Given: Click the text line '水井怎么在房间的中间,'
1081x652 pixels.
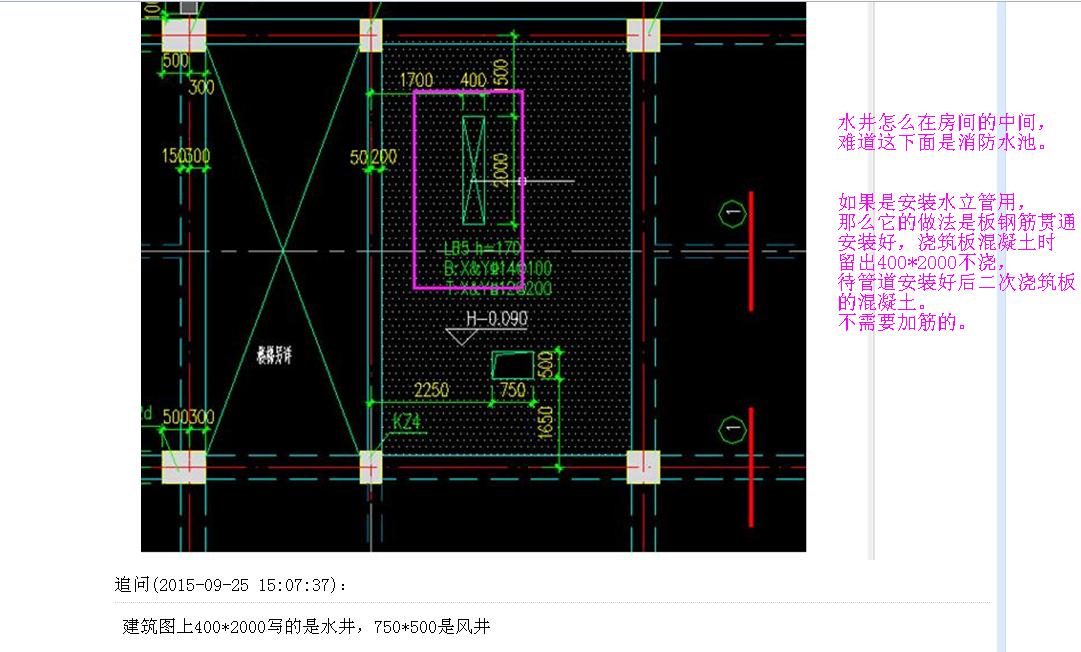Looking at the screenshot, I should point(942,123).
